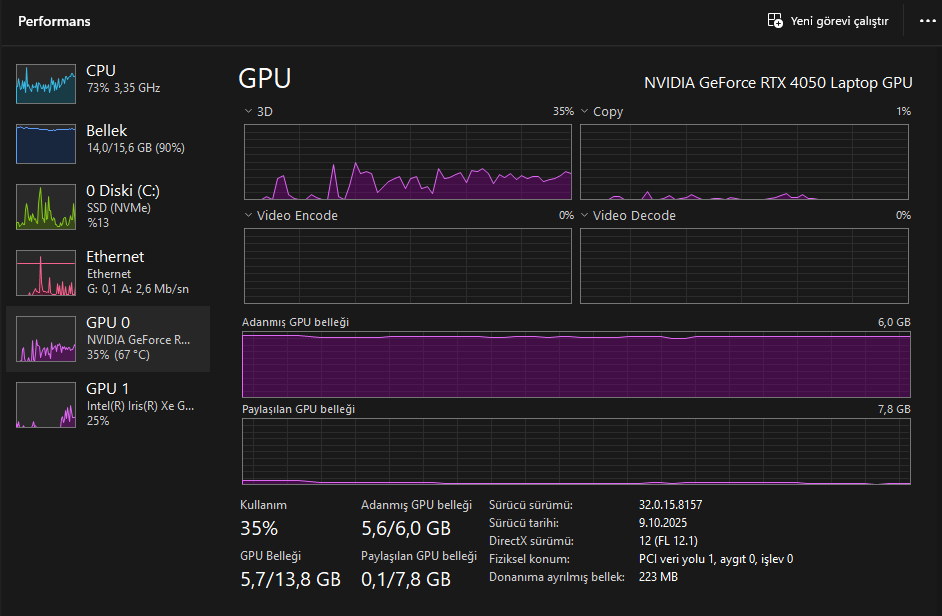Click the 3D usage graph area
Image resolution: width=942 pixels, height=616 pixels.
pyautogui.click(x=408, y=162)
